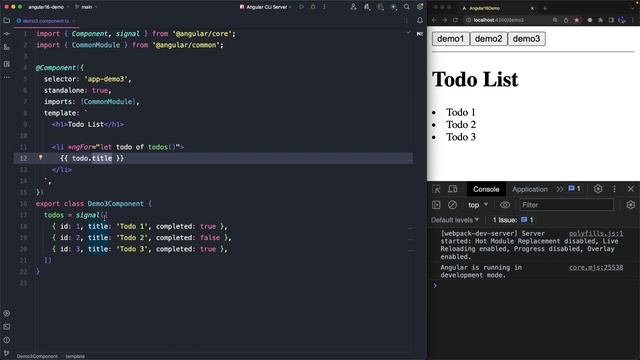This screenshot has height=360, width=640.
Task: Open the polyfills.js:1 source link
Action: 596,233
